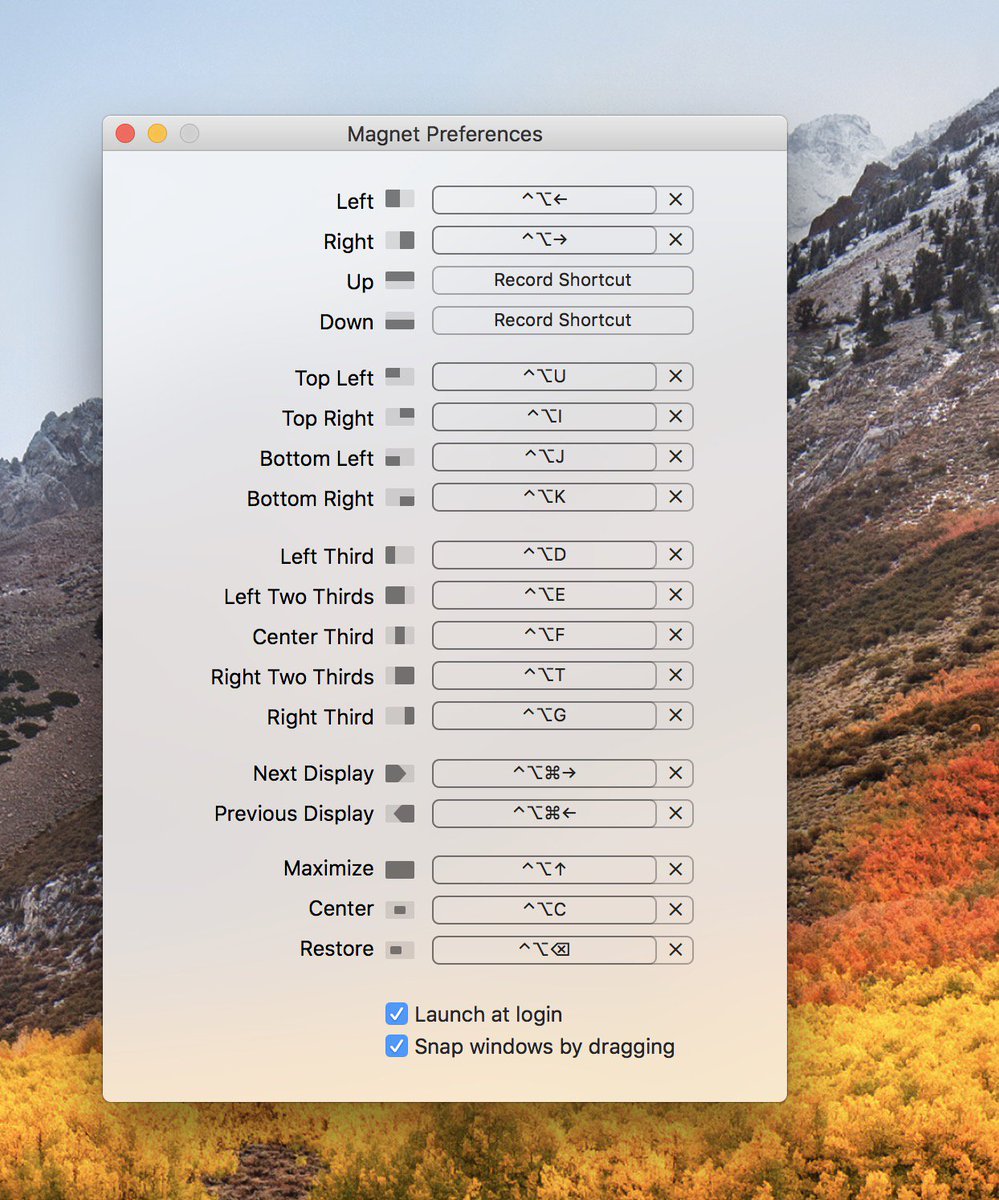
Task: Edit the Left shortcut field
Action: (x=545, y=200)
